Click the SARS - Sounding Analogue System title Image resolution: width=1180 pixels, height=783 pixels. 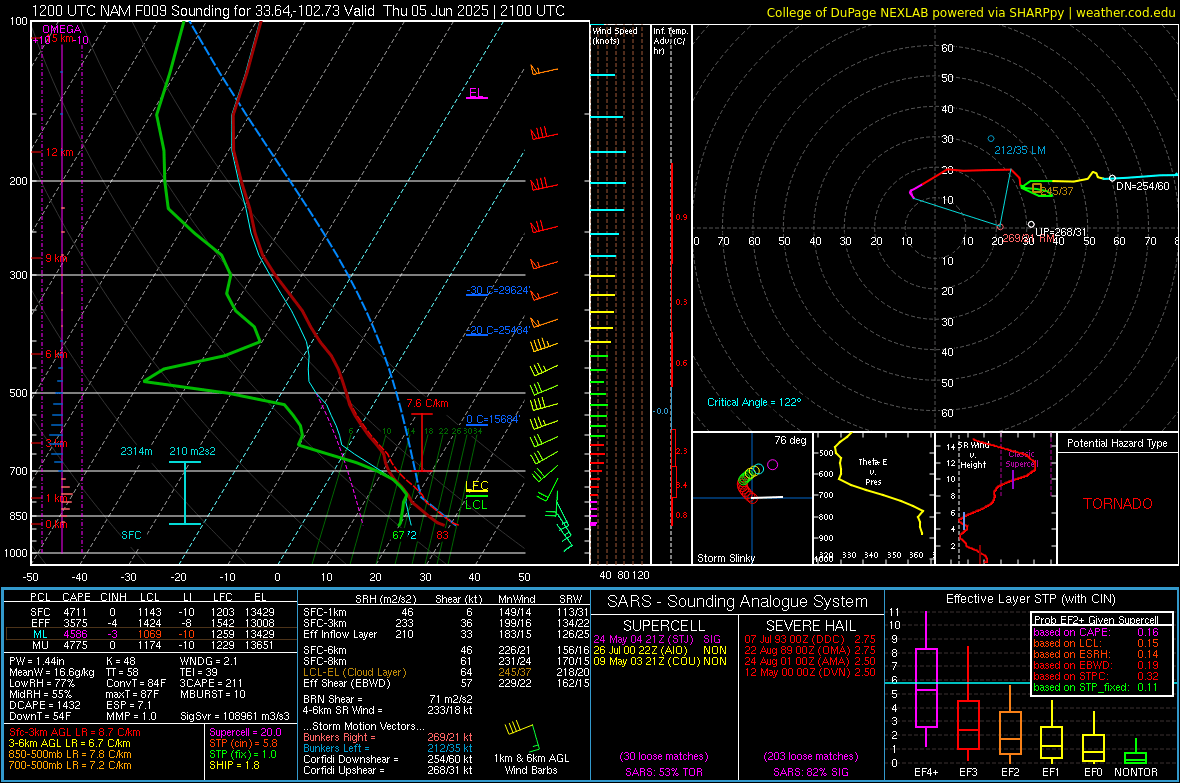pyautogui.click(x=738, y=601)
